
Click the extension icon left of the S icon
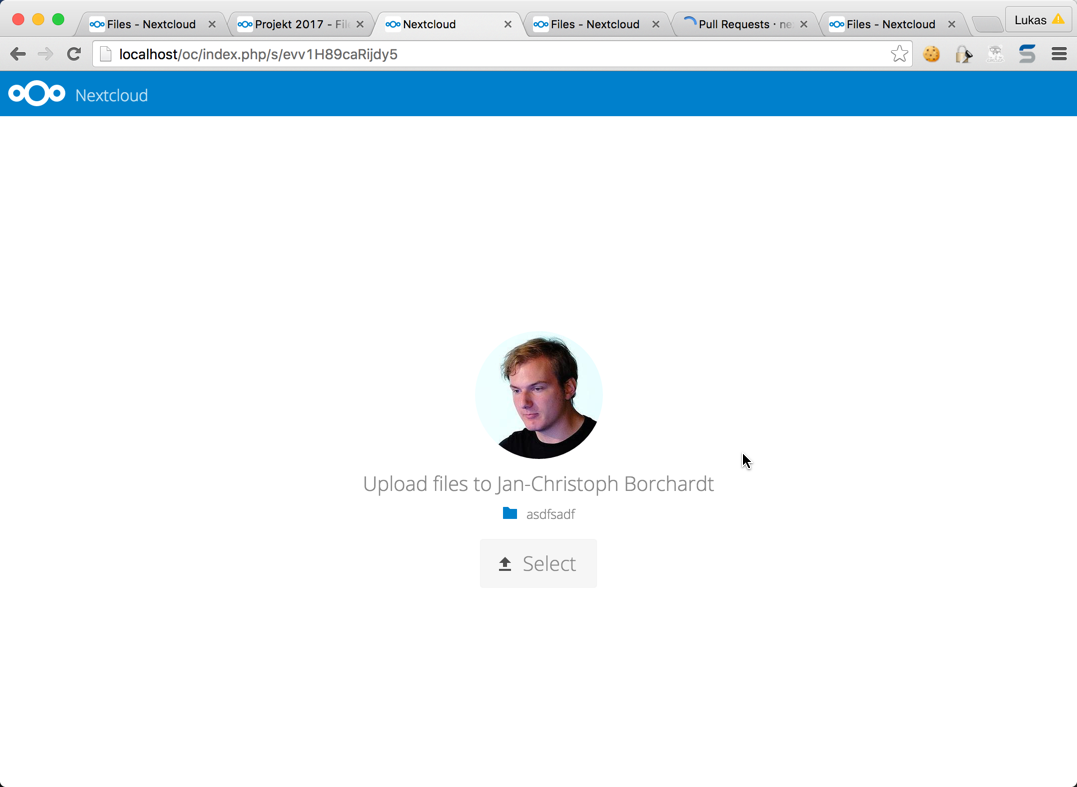995,54
